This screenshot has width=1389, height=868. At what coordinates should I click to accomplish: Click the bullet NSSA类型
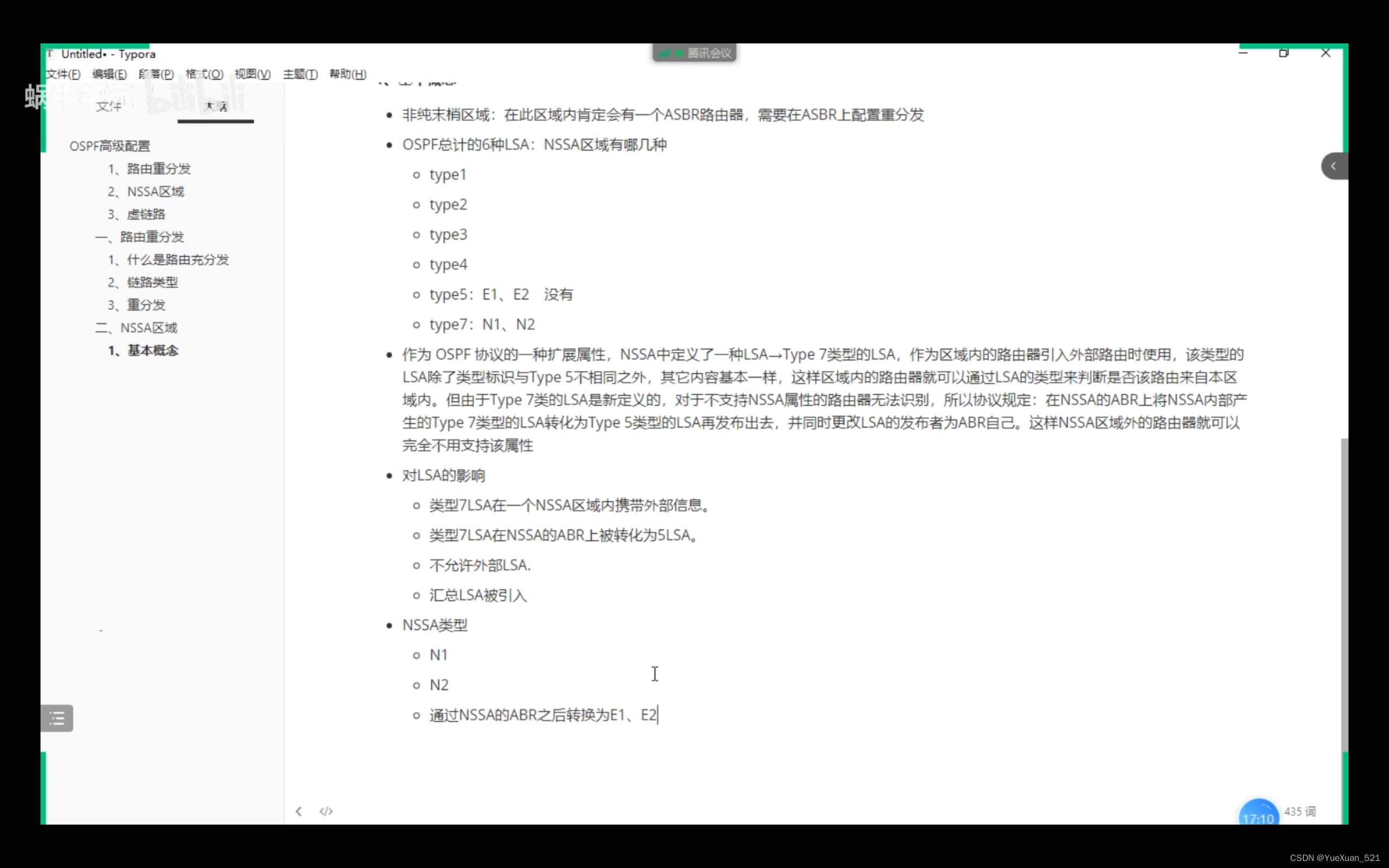pos(435,625)
